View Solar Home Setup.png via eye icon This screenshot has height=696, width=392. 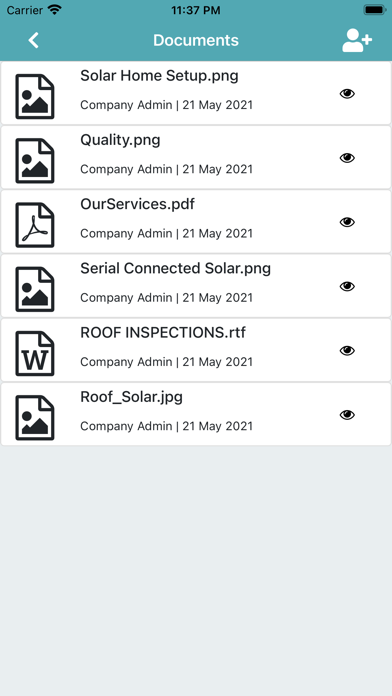[347, 94]
